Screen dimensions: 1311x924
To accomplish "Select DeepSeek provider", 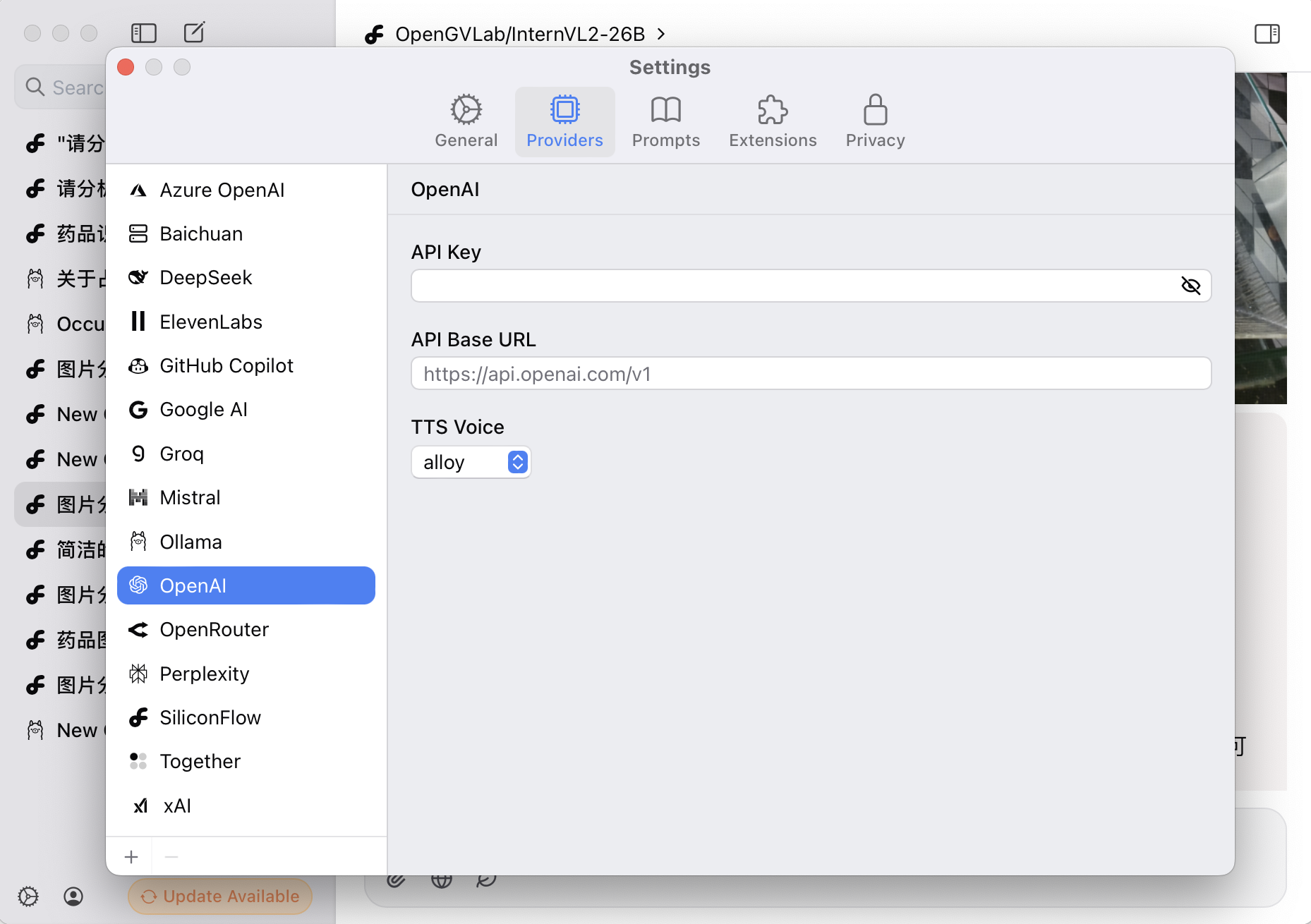I will coord(246,277).
